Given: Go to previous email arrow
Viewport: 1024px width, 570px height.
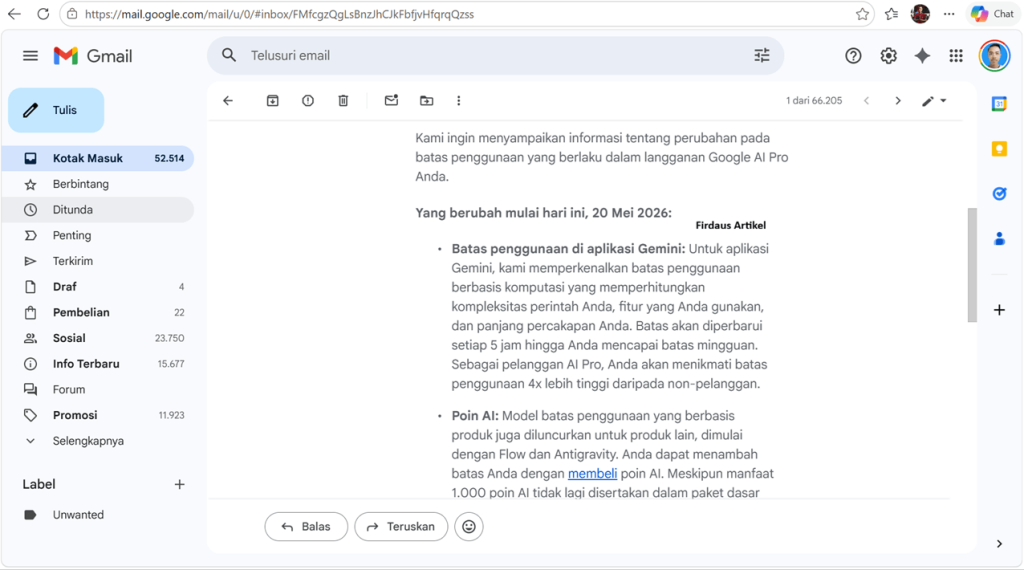Looking at the screenshot, I should [x=867, y=101].
